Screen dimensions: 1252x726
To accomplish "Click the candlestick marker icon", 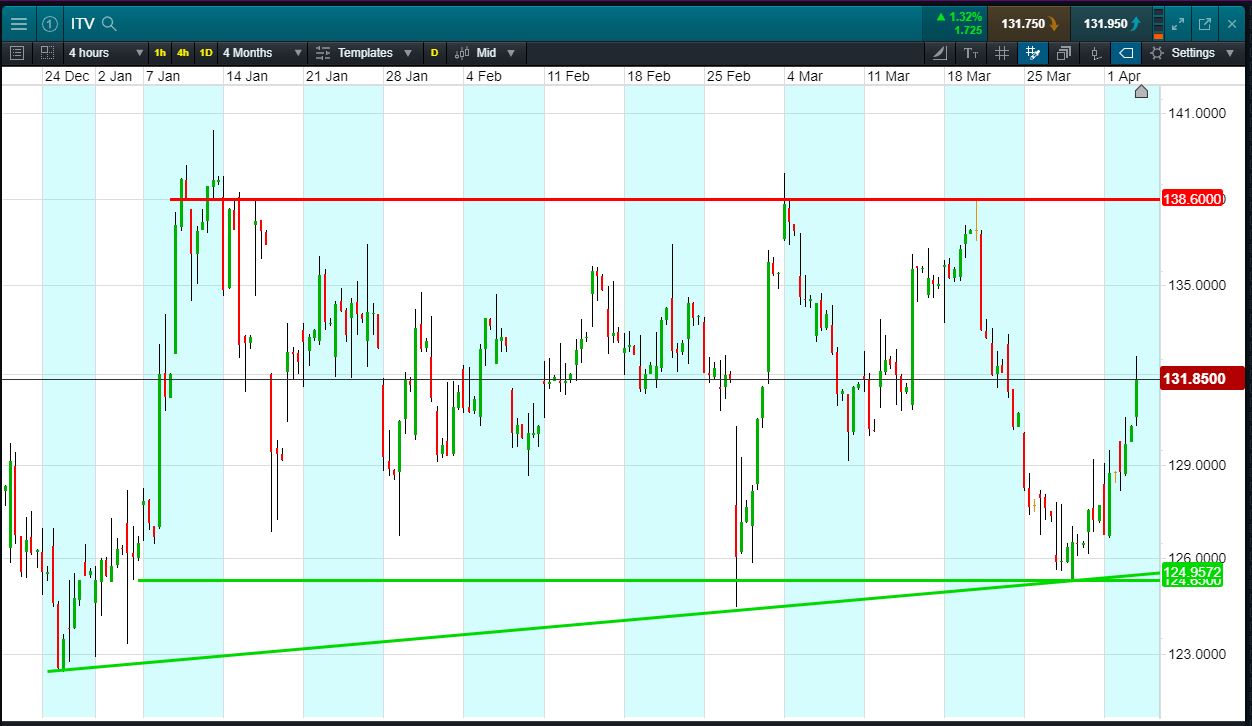I will pyautogui.click(x=1095, y=52).
